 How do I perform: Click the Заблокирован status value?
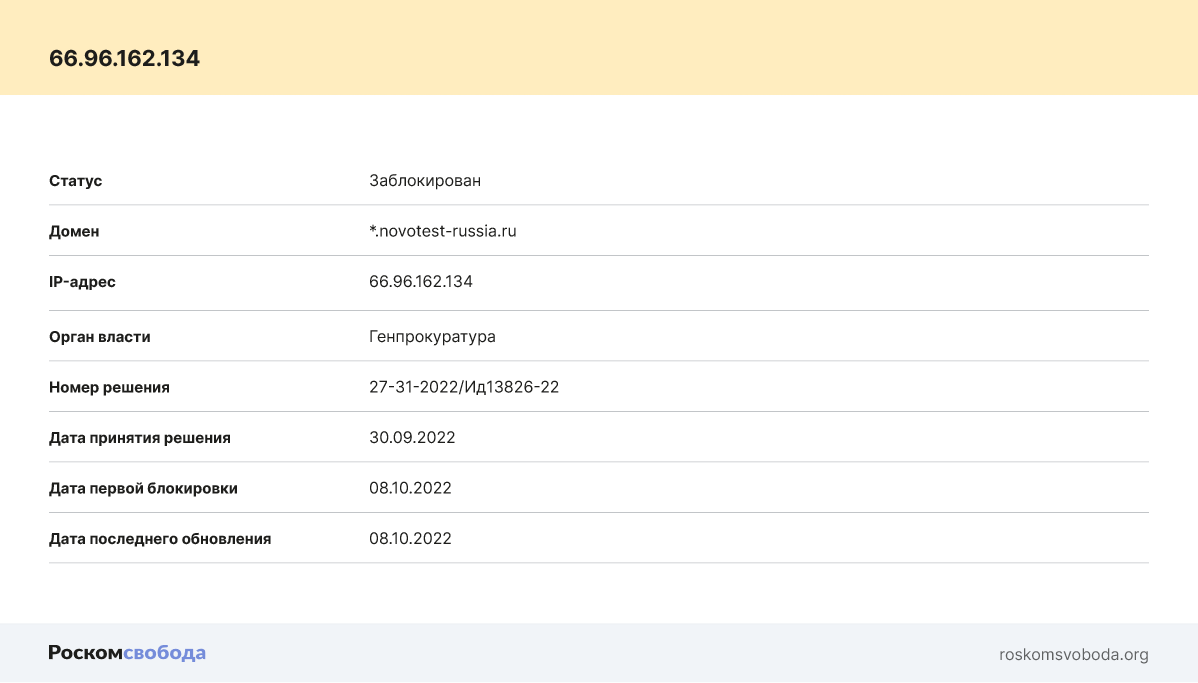pyautogui.click(x=425, y=181)
